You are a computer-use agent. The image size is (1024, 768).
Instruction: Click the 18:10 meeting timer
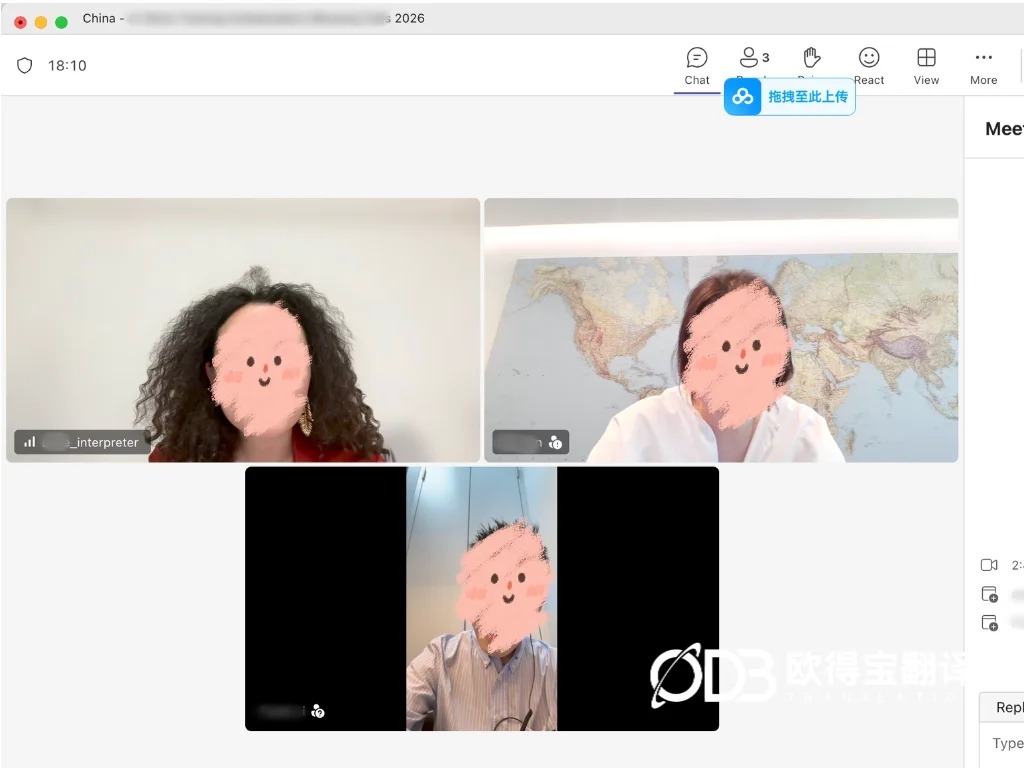point(67,65)
